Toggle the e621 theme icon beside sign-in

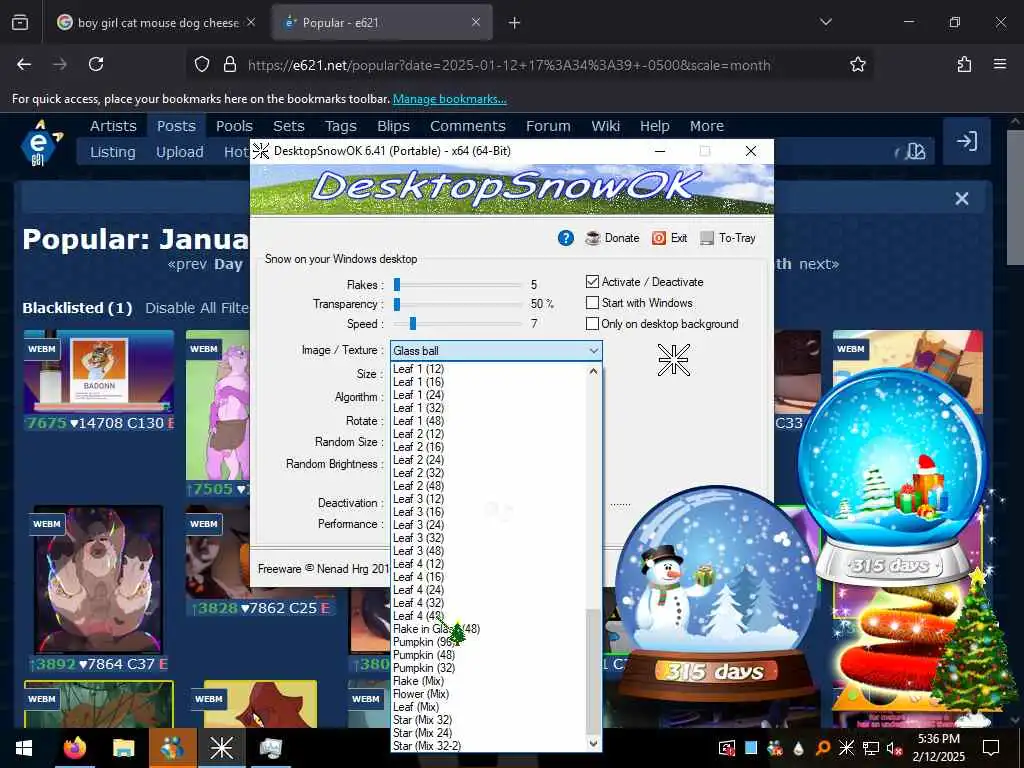coord(916,152)
